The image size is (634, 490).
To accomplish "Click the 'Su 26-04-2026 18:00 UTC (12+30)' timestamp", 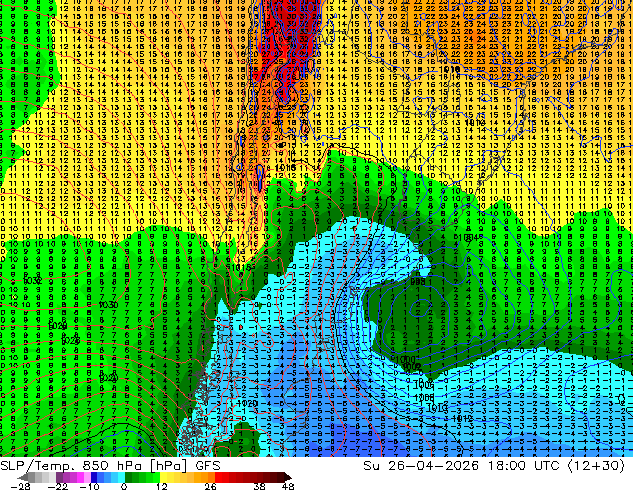I will tap(494, 466).
